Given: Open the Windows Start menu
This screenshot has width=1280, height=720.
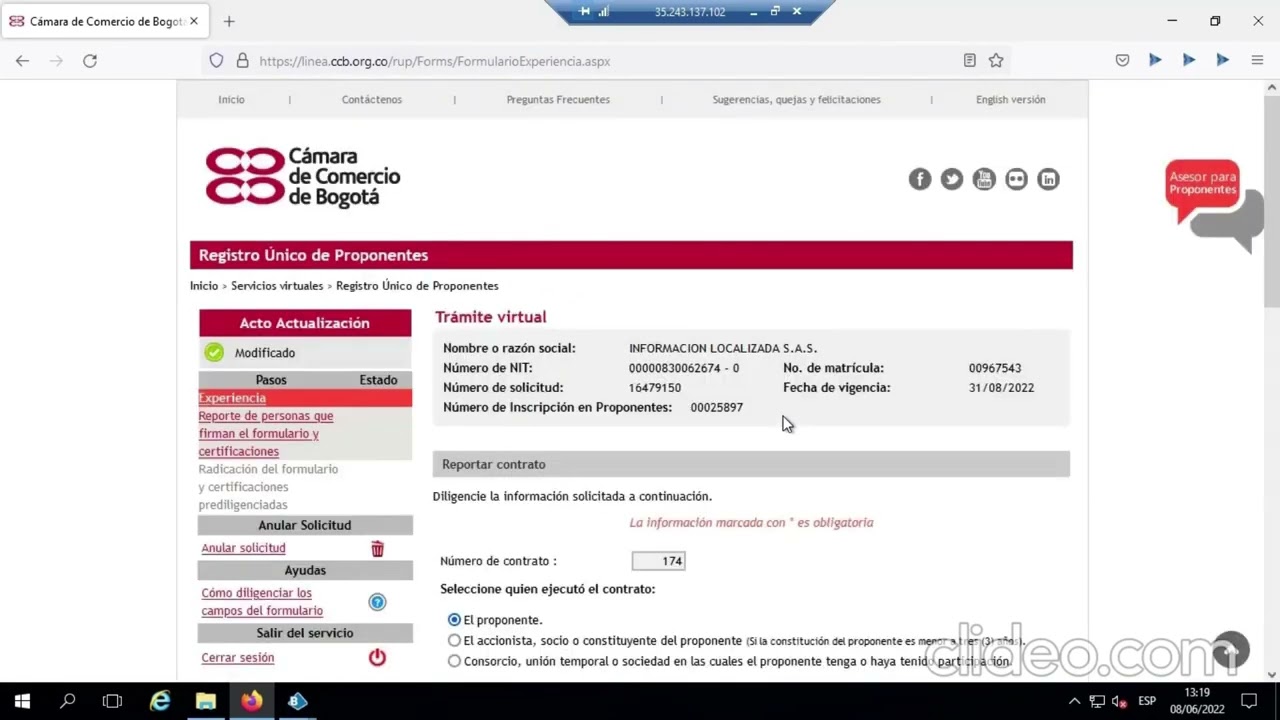Looking at the screenshot, I should [x=22, y=701].
